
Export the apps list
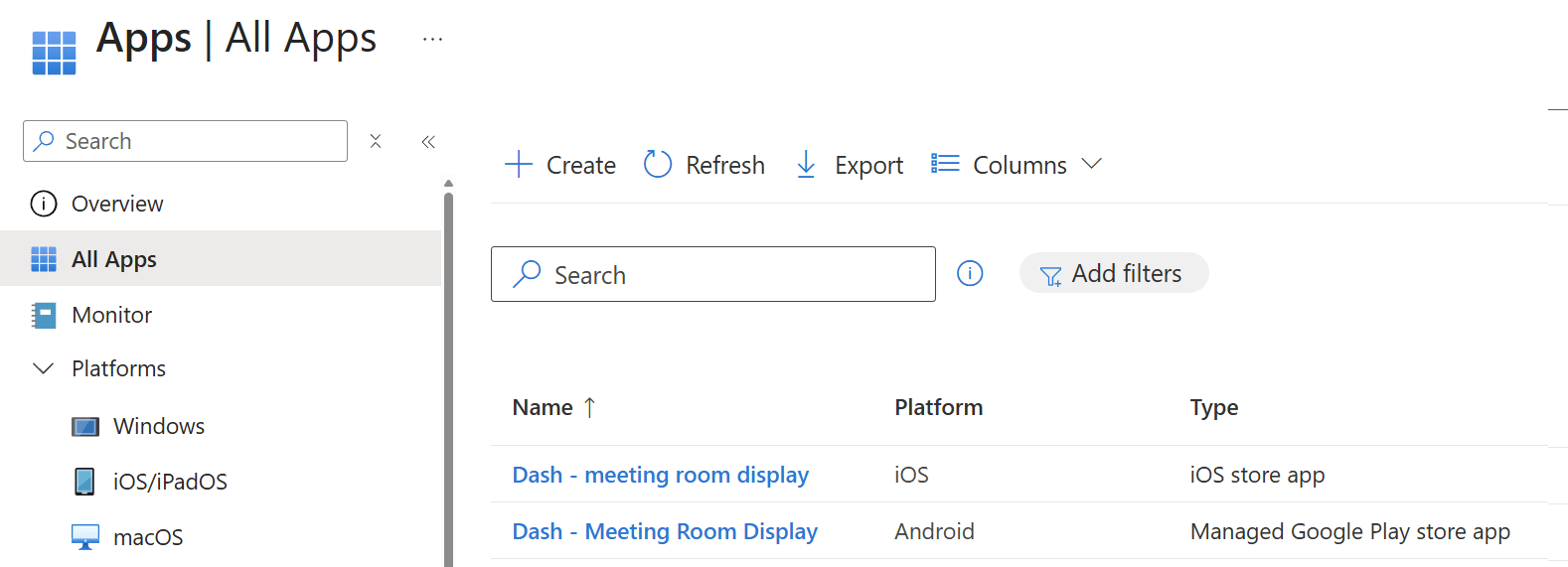coord(850,165)
